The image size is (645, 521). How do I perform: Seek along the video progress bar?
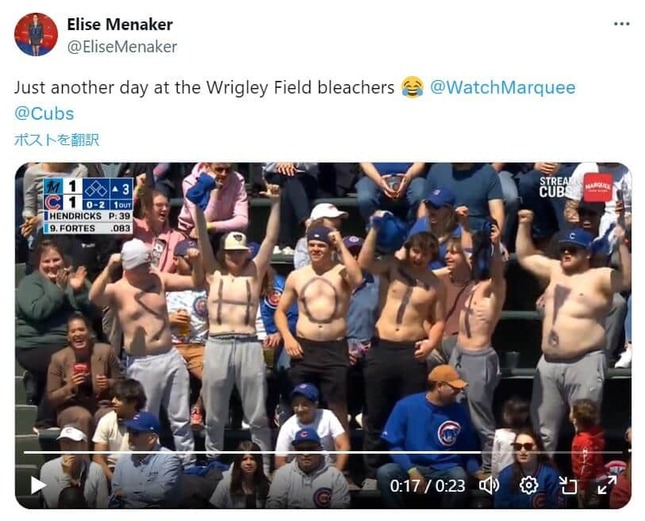point(323,453)
